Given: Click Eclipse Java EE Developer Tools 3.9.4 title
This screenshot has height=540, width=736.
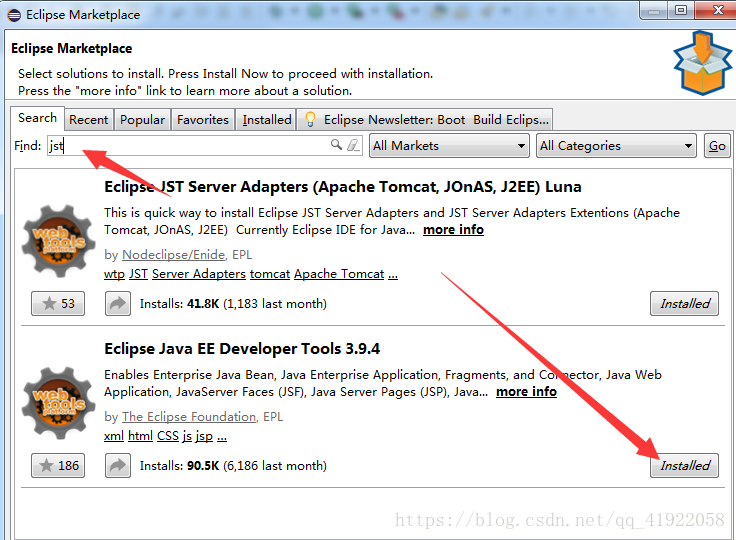Looking at the screenshot, I should (242, 348).
